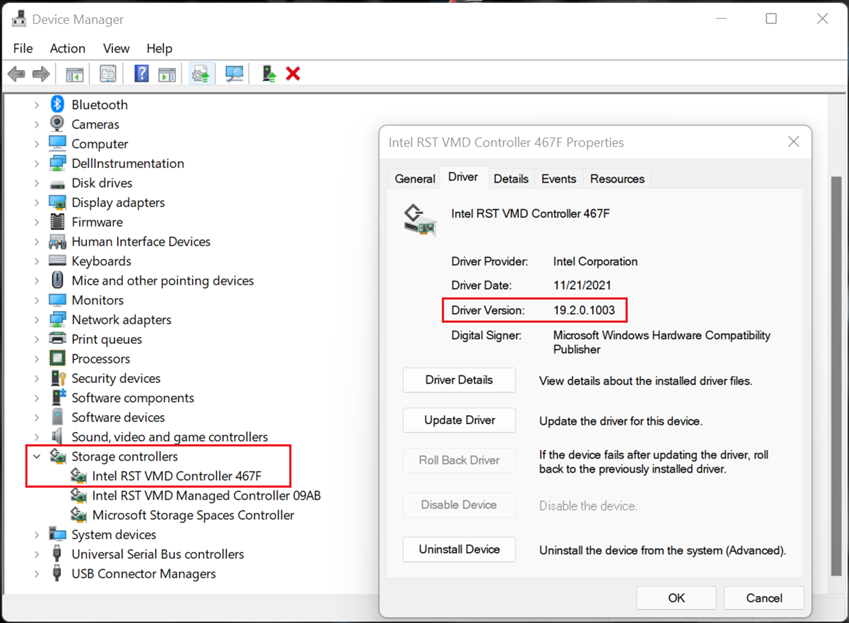Switch to the Details tab
849x623 pixels.
point(511,178)
